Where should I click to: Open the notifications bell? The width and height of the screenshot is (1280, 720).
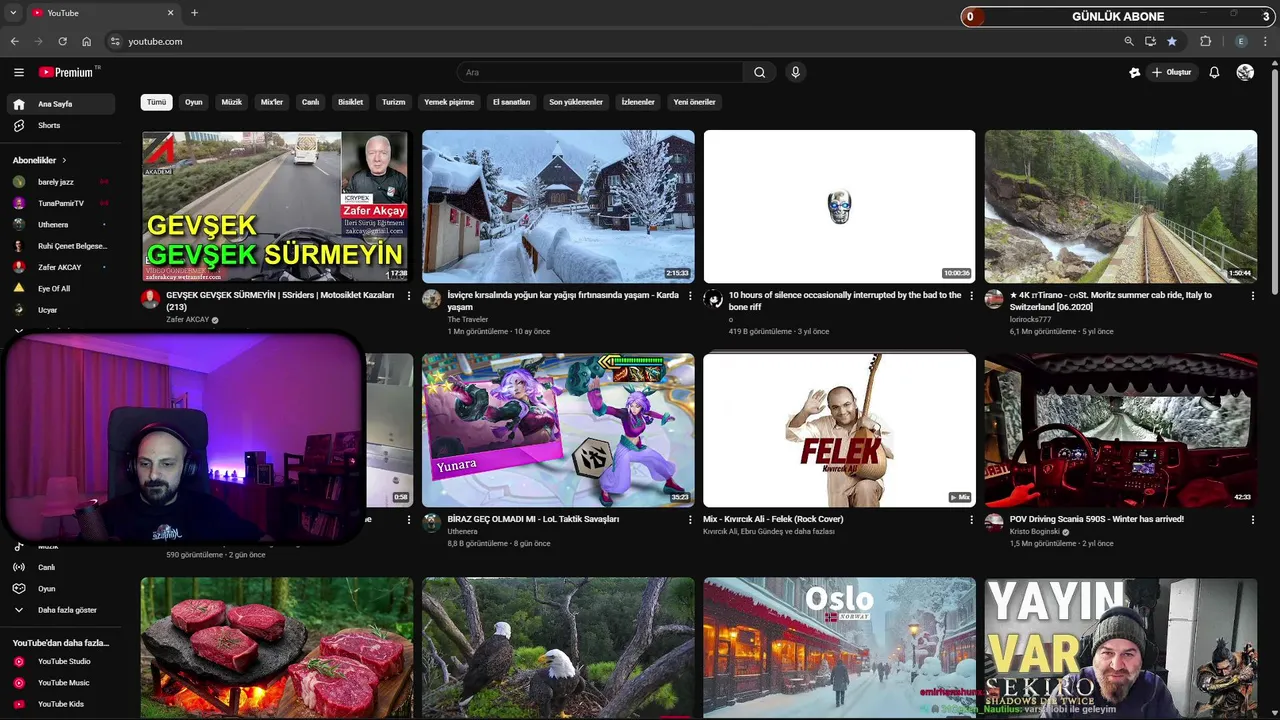[1214, 72]
